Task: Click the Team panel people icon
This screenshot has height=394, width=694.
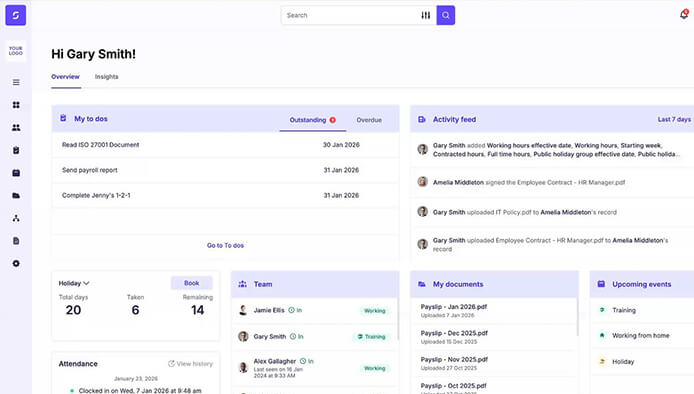Action: [x=243, y=284]
